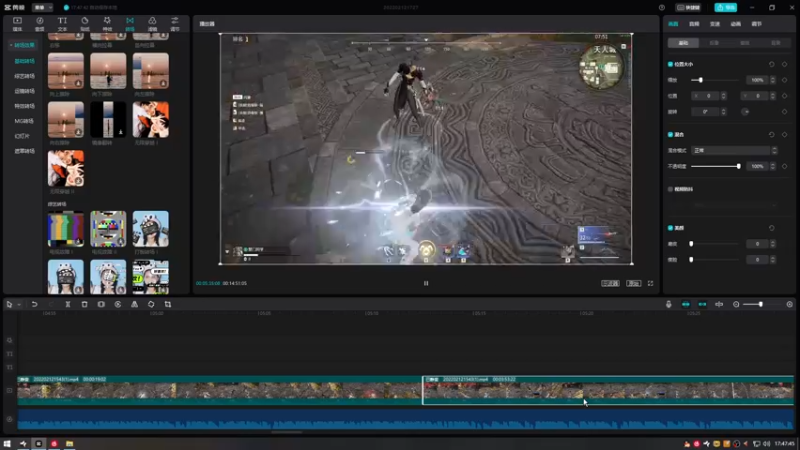Toggle the position-size (位置大小) checkbox
Viewport: 800px width, 450px height.
(670, 64)
